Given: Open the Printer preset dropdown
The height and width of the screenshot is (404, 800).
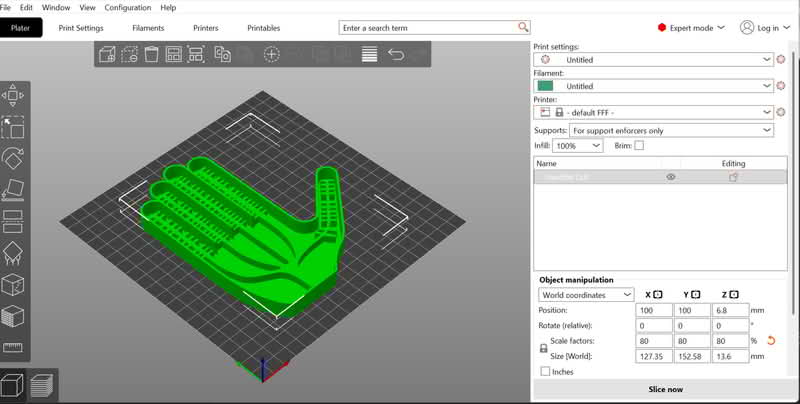Looking at the screenshot, I should point(654,112).
